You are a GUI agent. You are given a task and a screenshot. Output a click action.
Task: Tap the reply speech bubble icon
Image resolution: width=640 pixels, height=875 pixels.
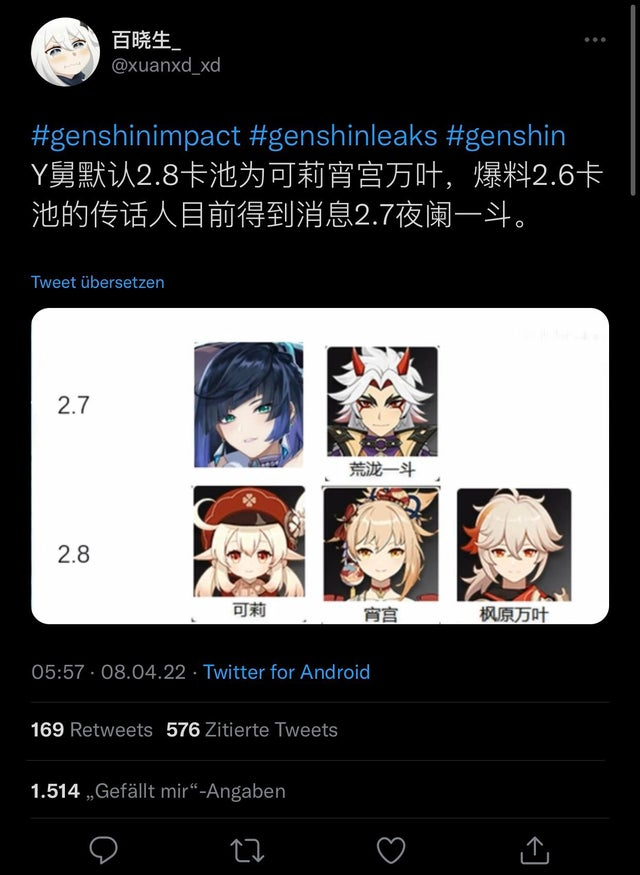coord(104,850)
